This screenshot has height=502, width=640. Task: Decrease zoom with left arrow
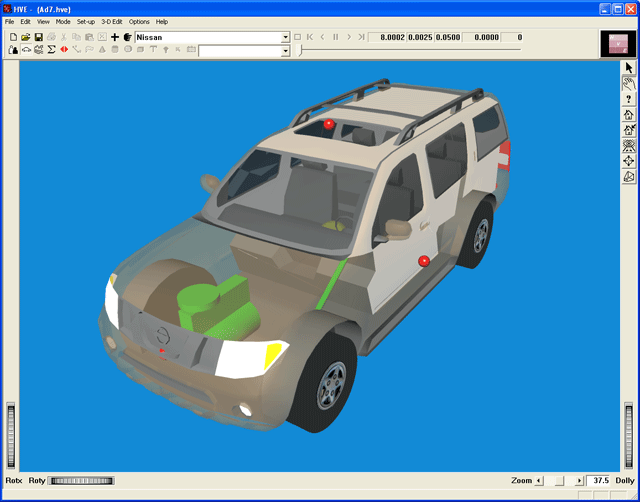click(x=539, y=481)
